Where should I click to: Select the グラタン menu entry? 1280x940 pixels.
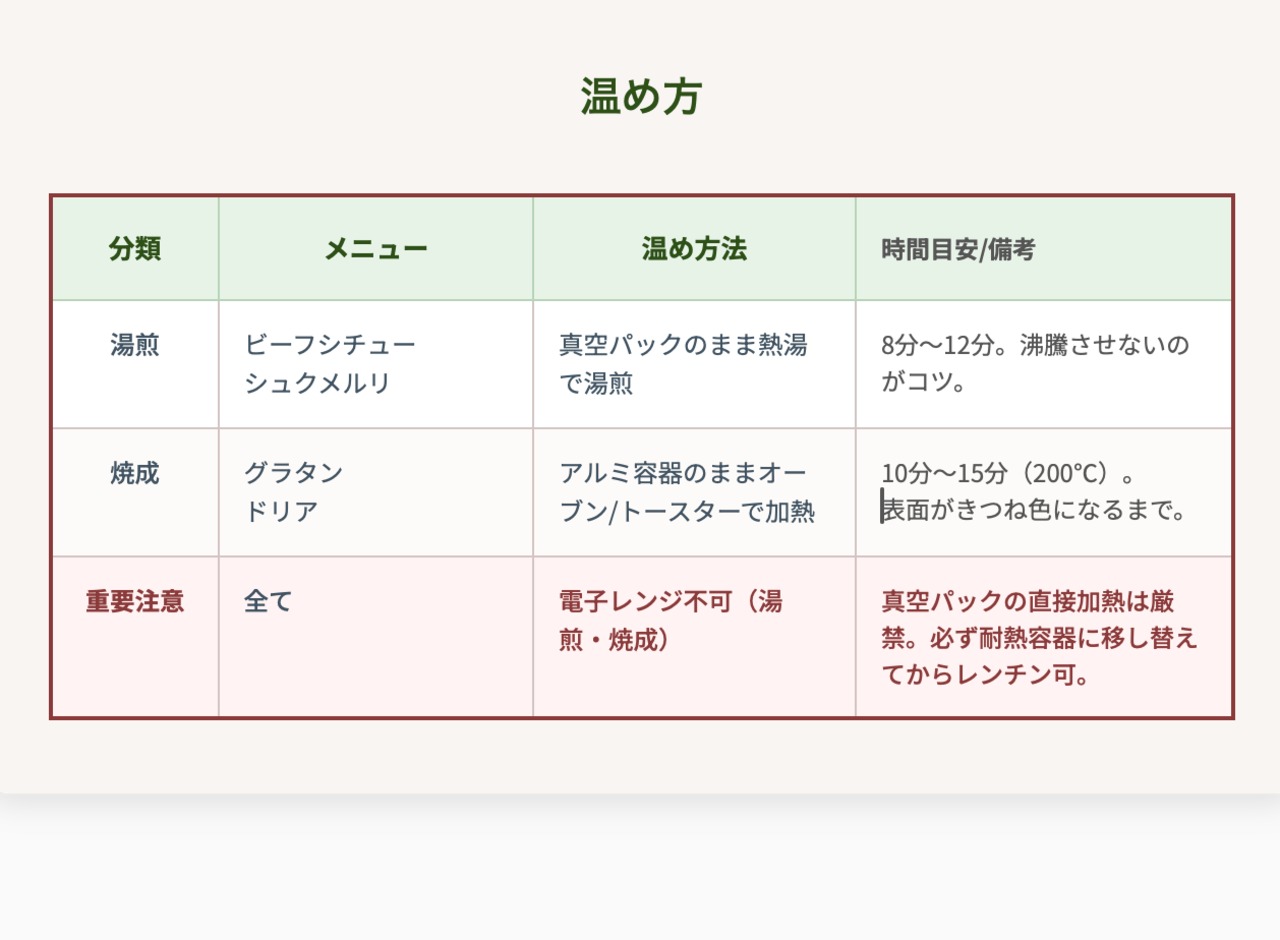pyautogui.click(x=294, y=473)
